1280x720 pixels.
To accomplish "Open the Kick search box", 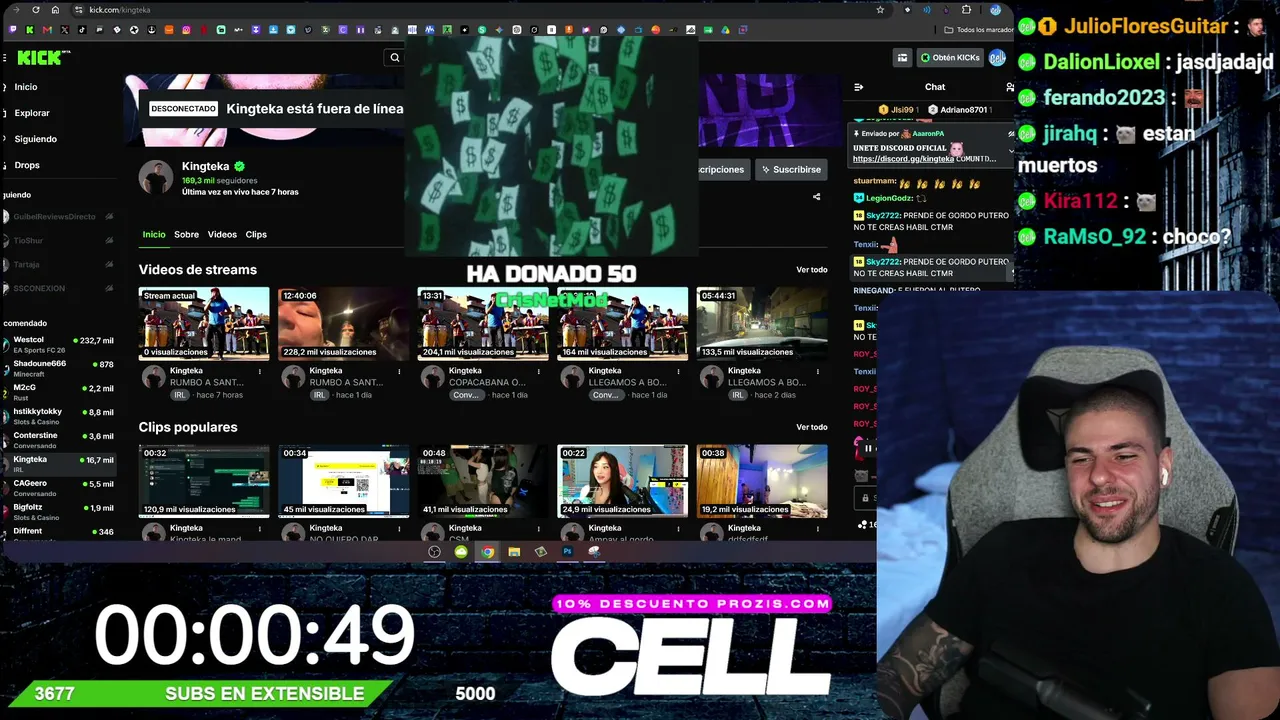I will click(x=395, y=58).
